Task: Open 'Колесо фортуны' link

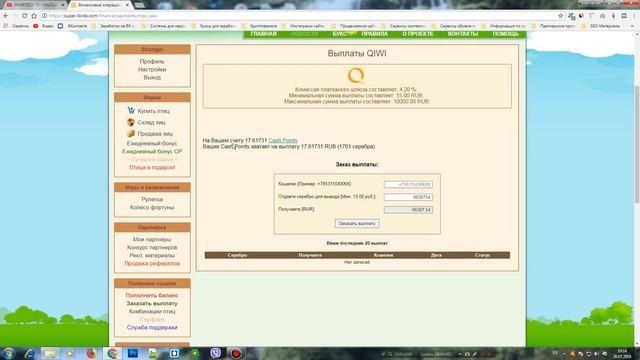Action: [152, 207]
